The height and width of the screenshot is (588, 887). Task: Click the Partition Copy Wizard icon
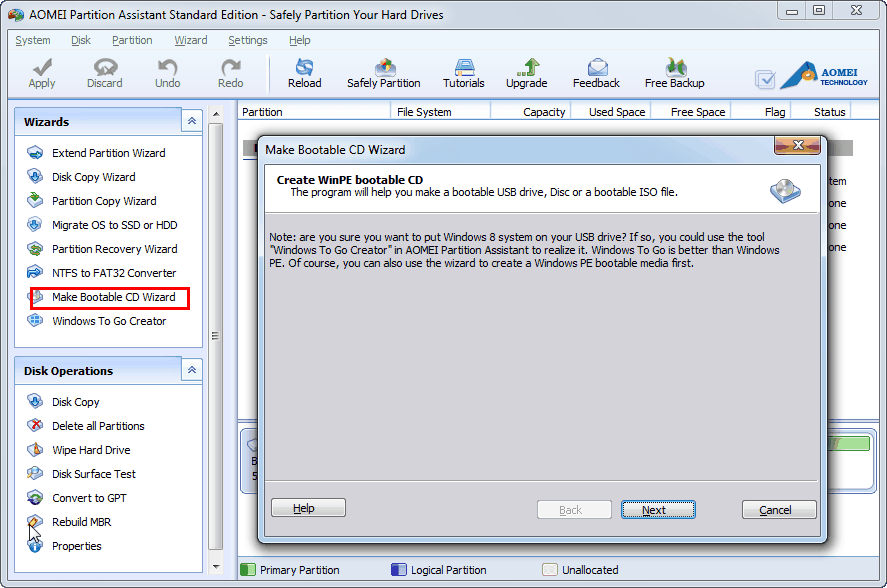[35, 200]
